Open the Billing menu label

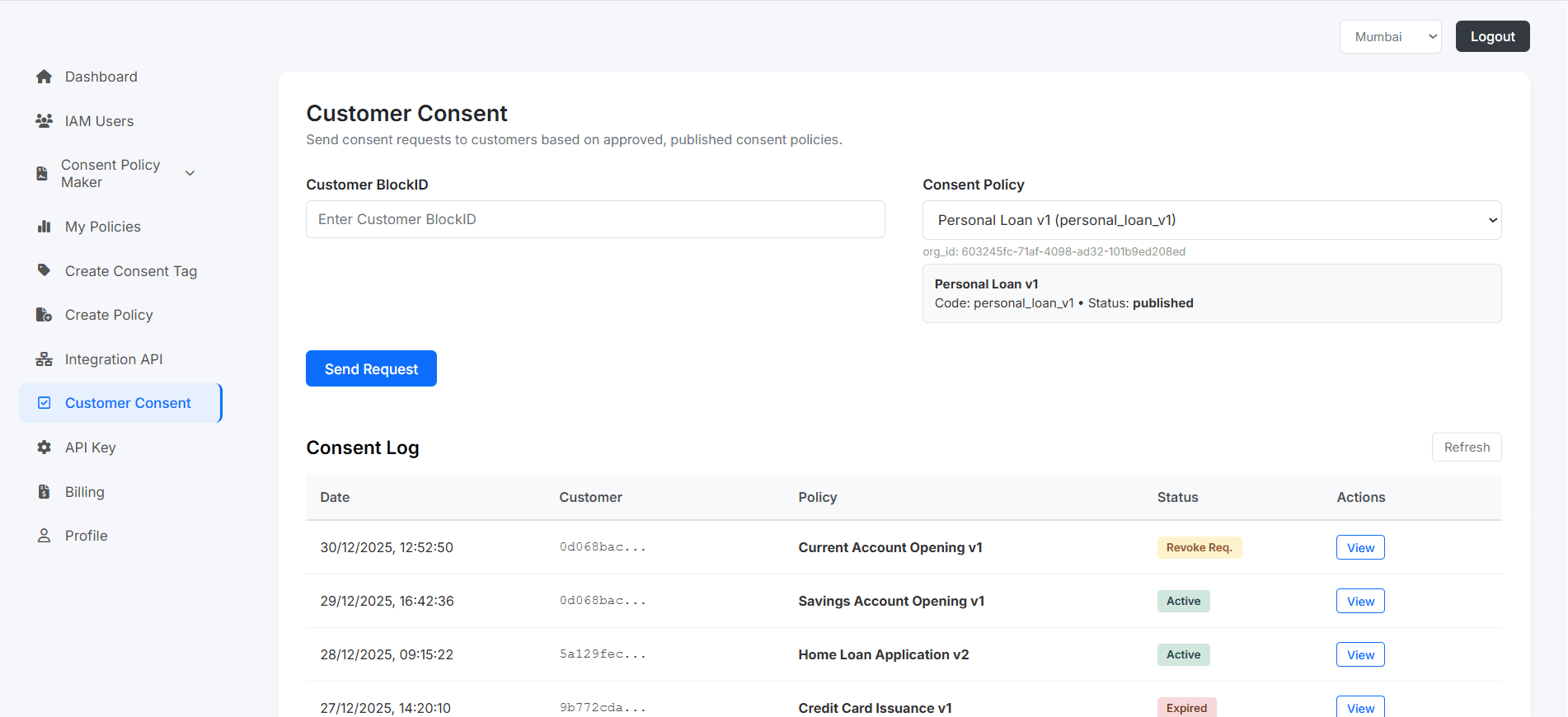pos(85,492)
